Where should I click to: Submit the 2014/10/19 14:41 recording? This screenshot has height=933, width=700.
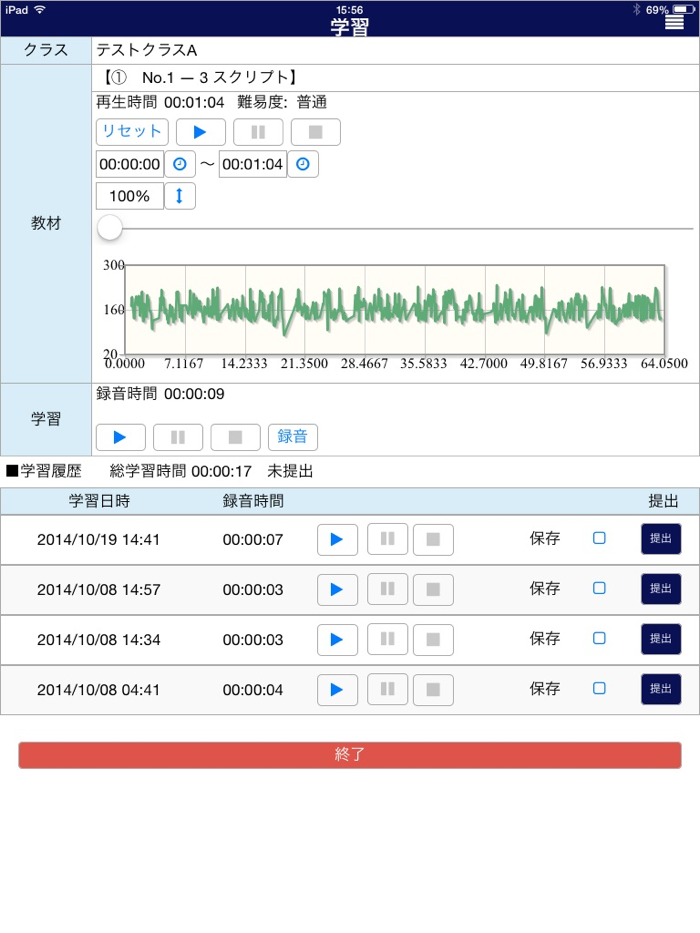click(661, 538)
